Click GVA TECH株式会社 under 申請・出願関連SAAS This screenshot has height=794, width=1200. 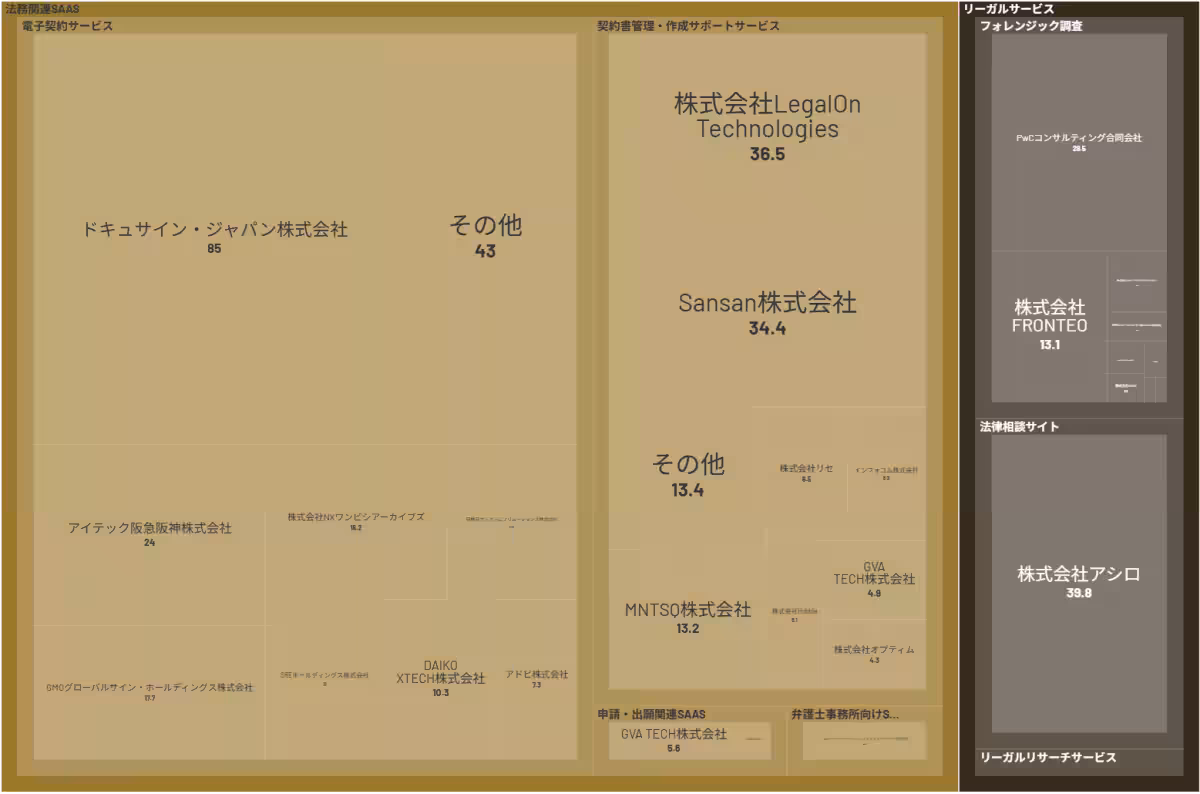(681, 738)
